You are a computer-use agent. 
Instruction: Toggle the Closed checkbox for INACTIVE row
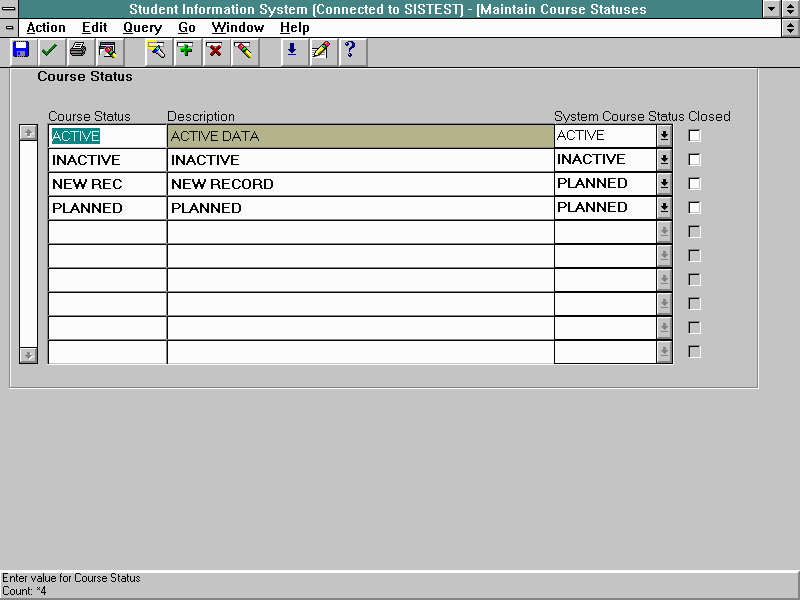[695, 160]
